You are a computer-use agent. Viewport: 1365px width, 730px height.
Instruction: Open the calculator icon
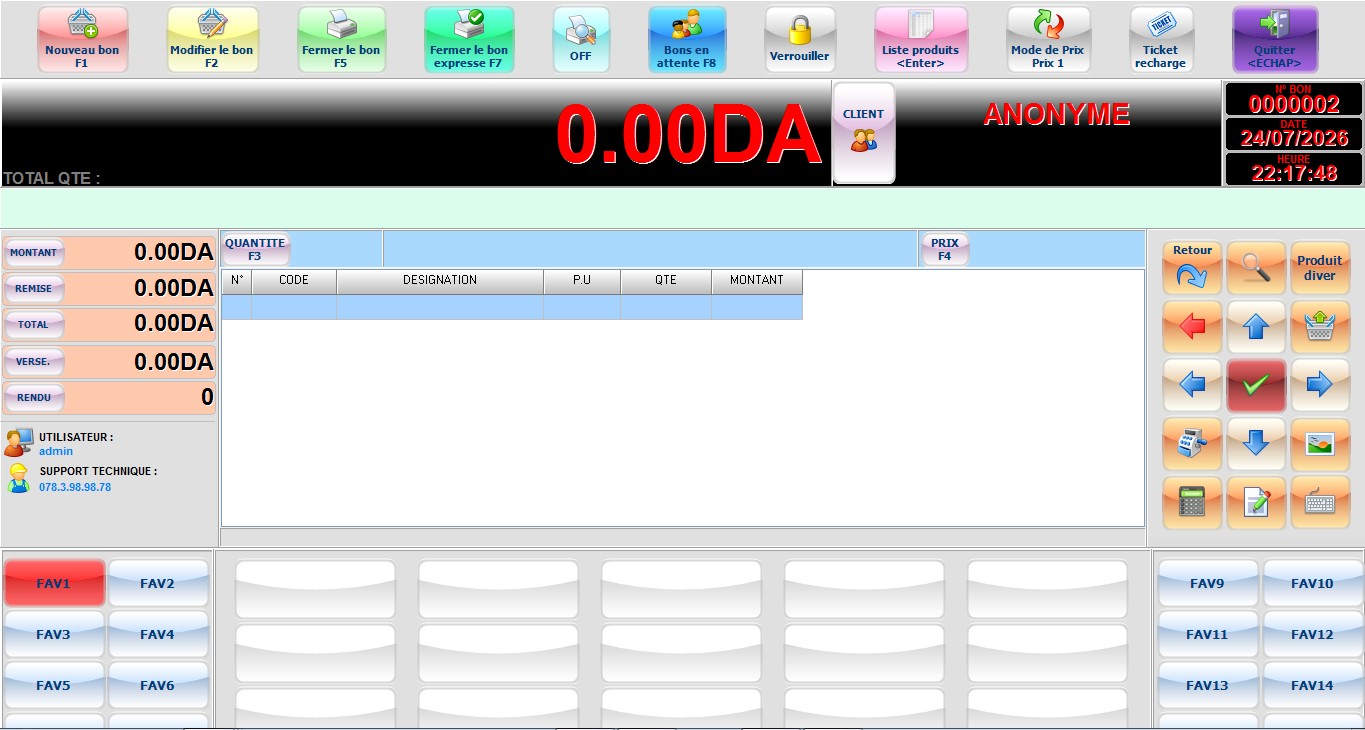(x=1192, y=503)
